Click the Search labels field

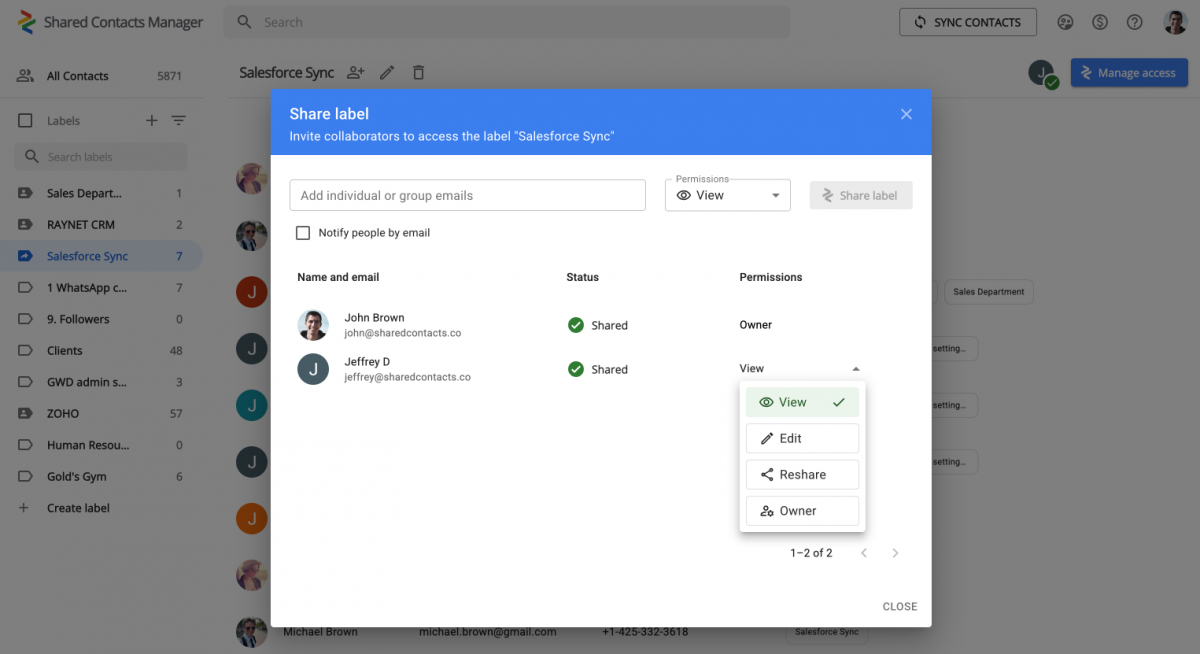pyautogui.click(x=101, y=157)
